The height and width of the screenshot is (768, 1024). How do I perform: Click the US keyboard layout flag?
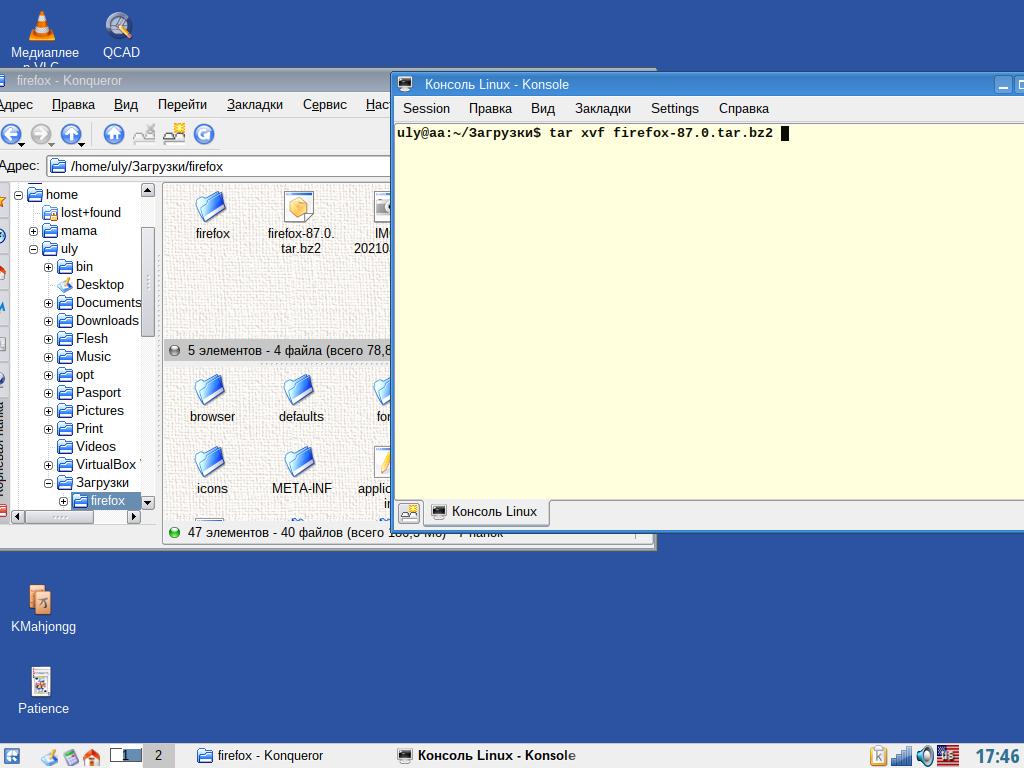point(948,756)
